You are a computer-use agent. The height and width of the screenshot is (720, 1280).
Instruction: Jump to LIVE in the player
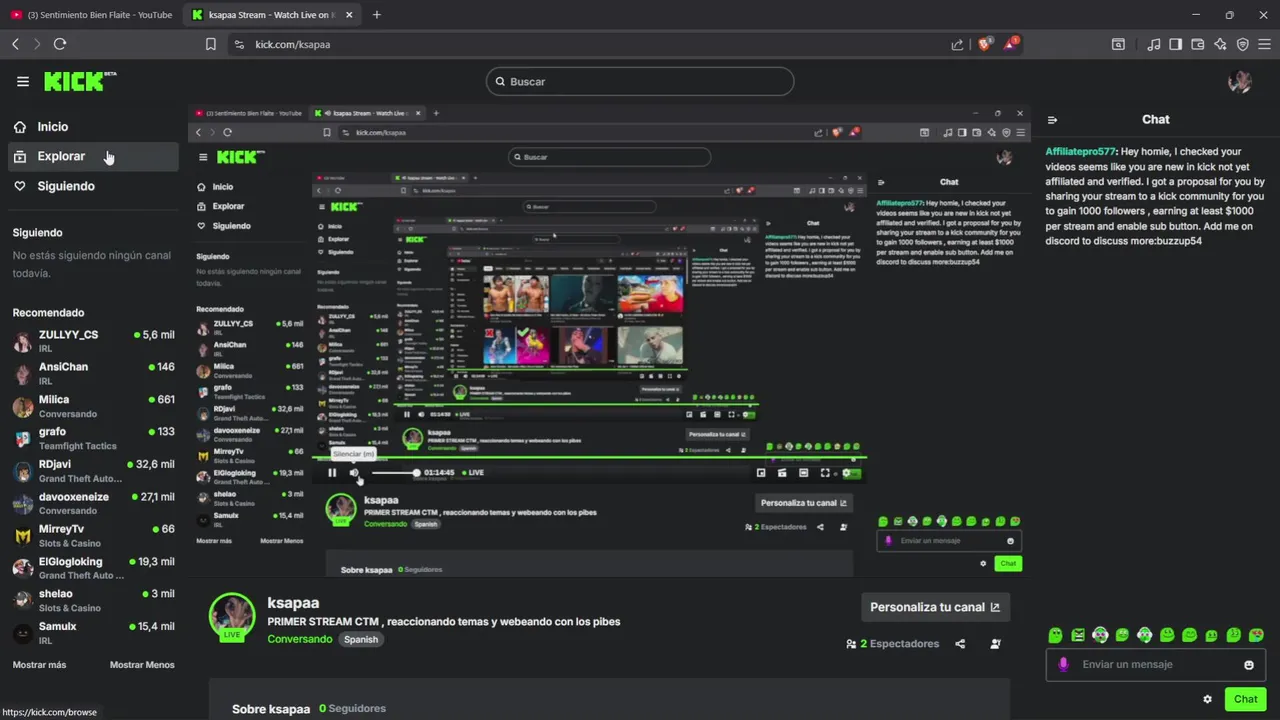tap(472, 473)
